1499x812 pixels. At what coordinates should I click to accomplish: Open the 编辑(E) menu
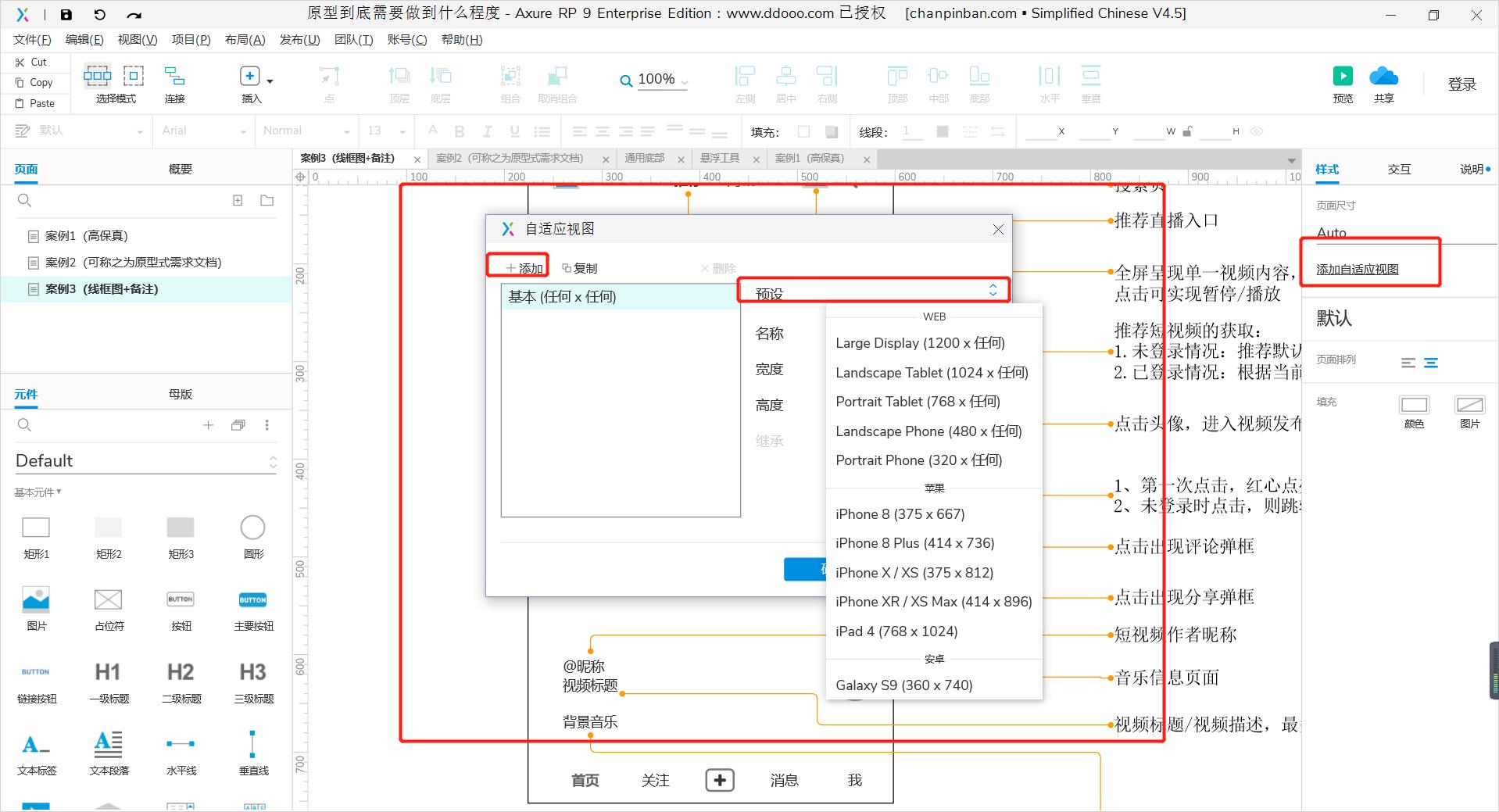(x=84, y=40)
